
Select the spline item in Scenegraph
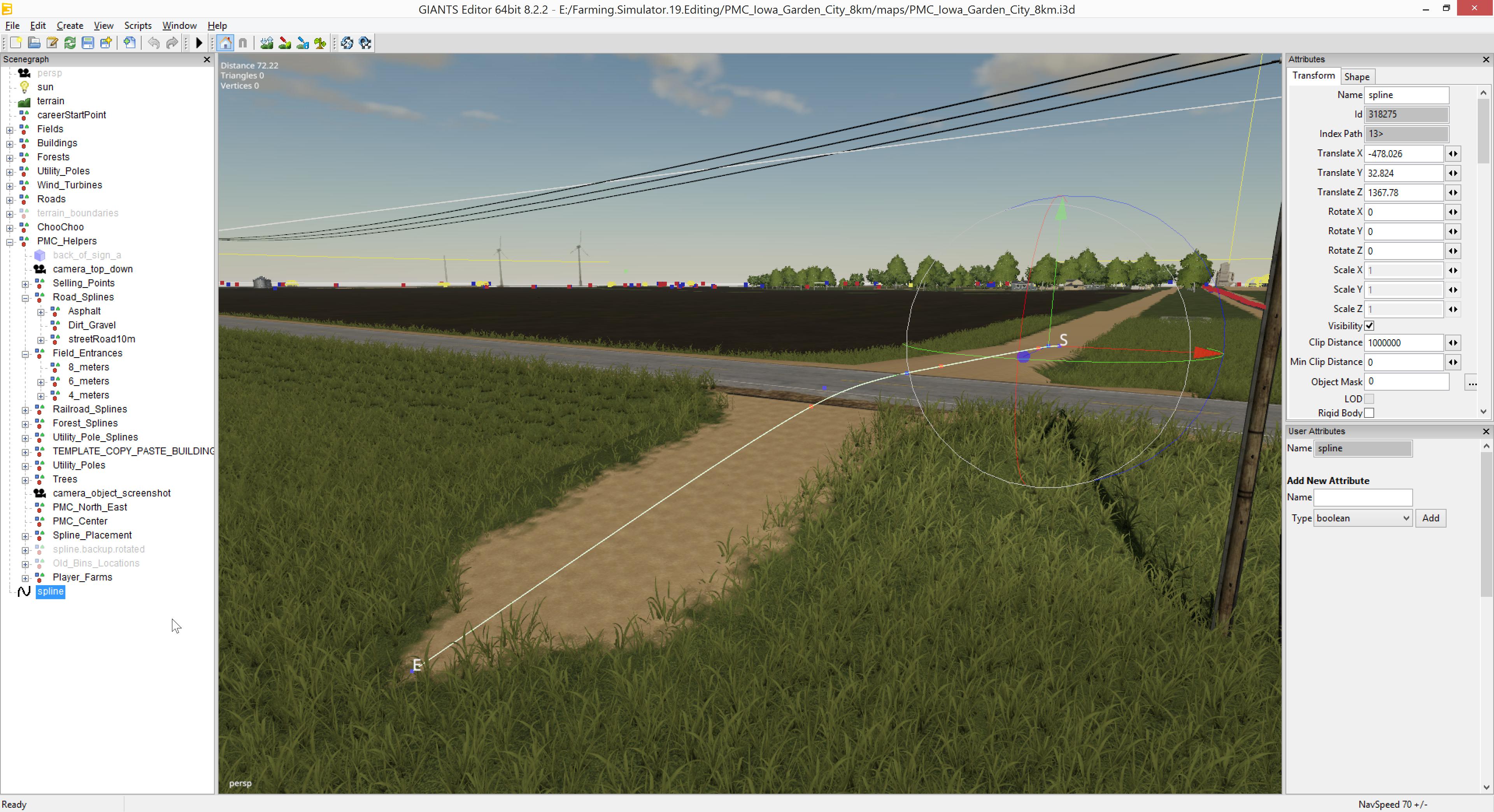[x=51, y=592]
